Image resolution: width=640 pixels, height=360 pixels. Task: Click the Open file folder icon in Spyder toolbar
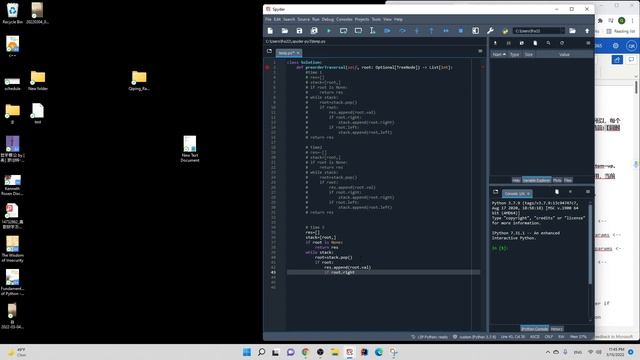pos(285,31)
